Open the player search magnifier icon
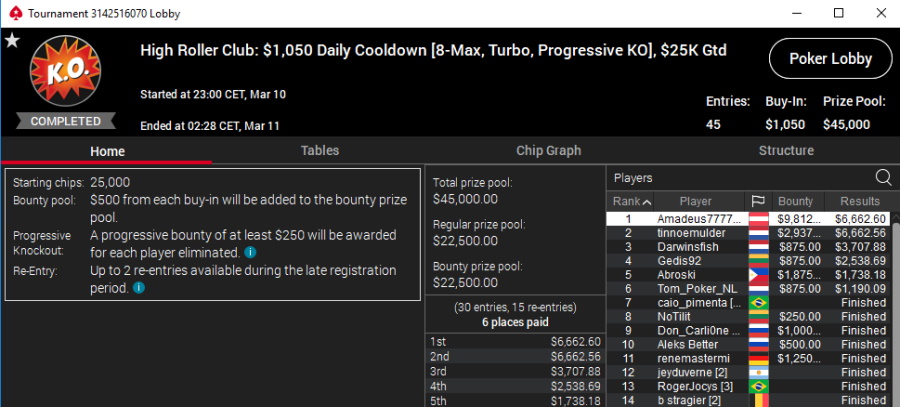 [883, 178]
